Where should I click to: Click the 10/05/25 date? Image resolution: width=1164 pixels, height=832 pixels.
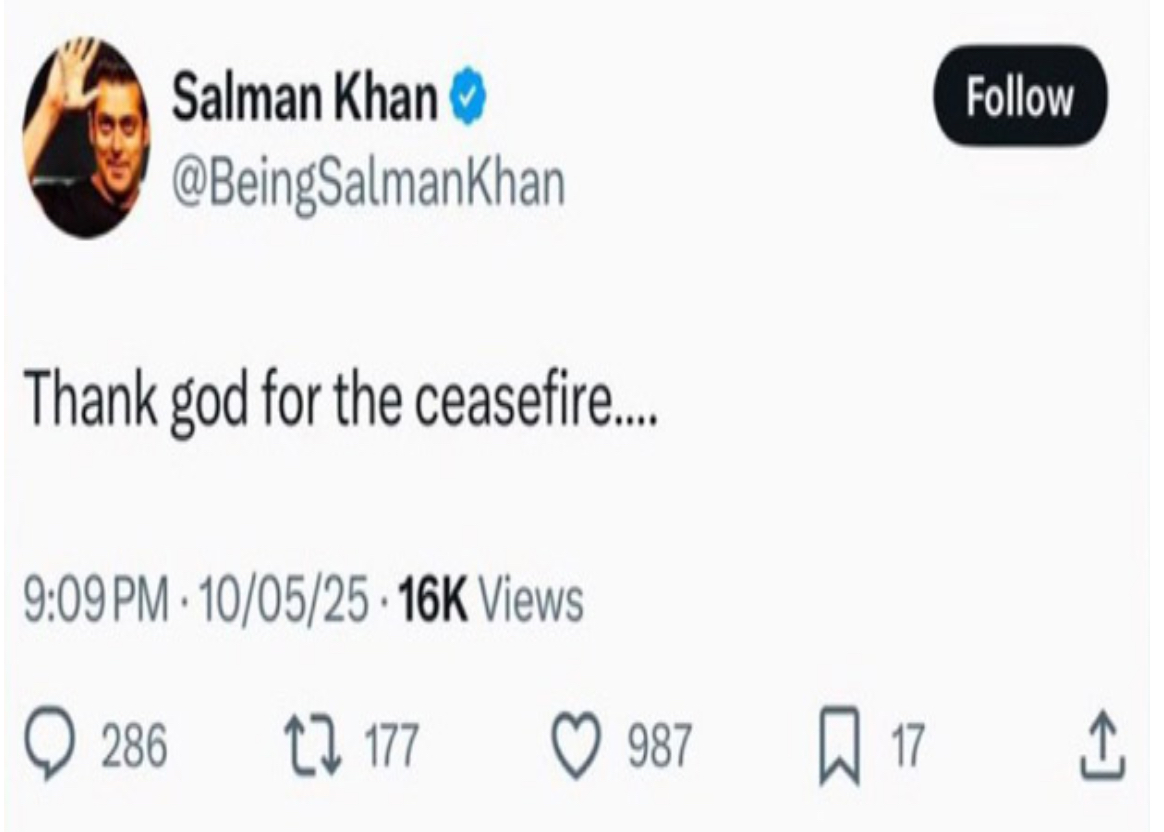point(284,600)
